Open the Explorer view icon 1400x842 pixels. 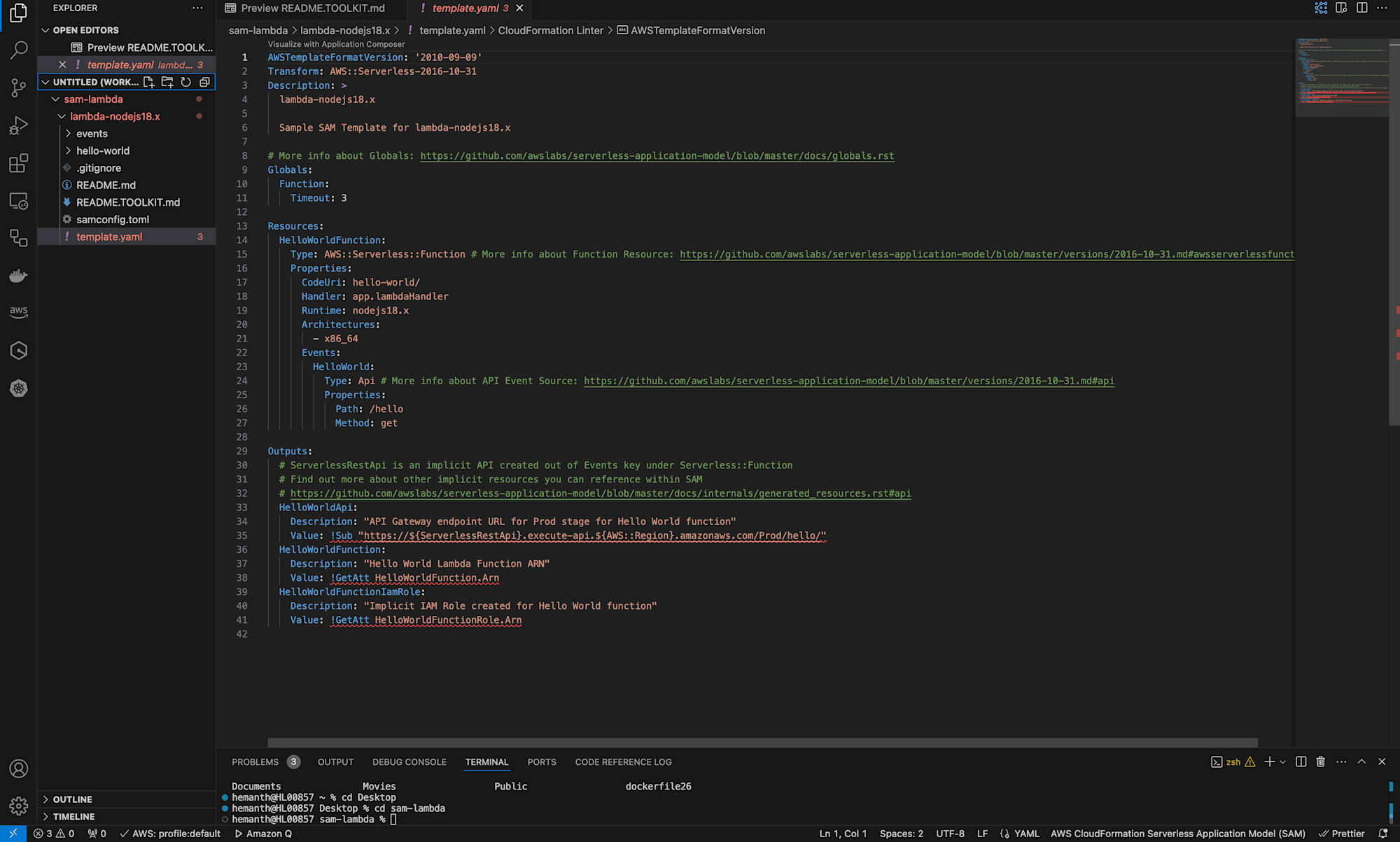tap(19, 13)
